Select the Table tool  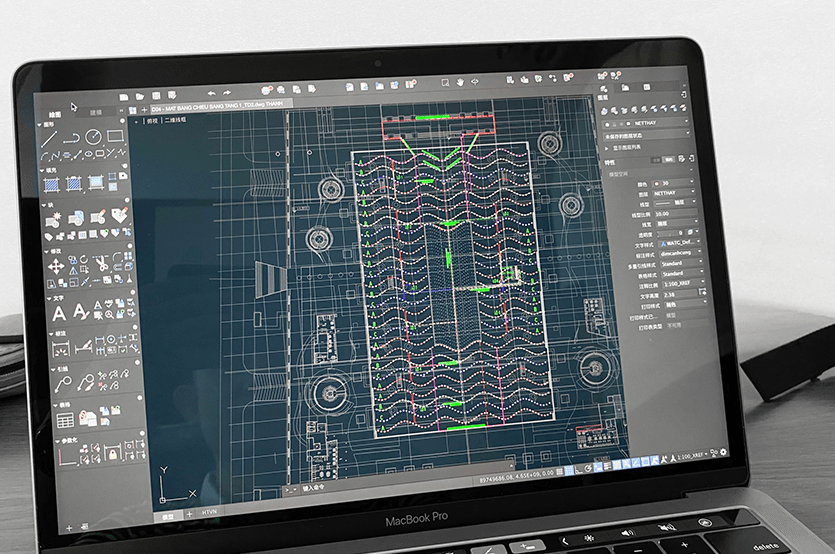click(65, 421)
